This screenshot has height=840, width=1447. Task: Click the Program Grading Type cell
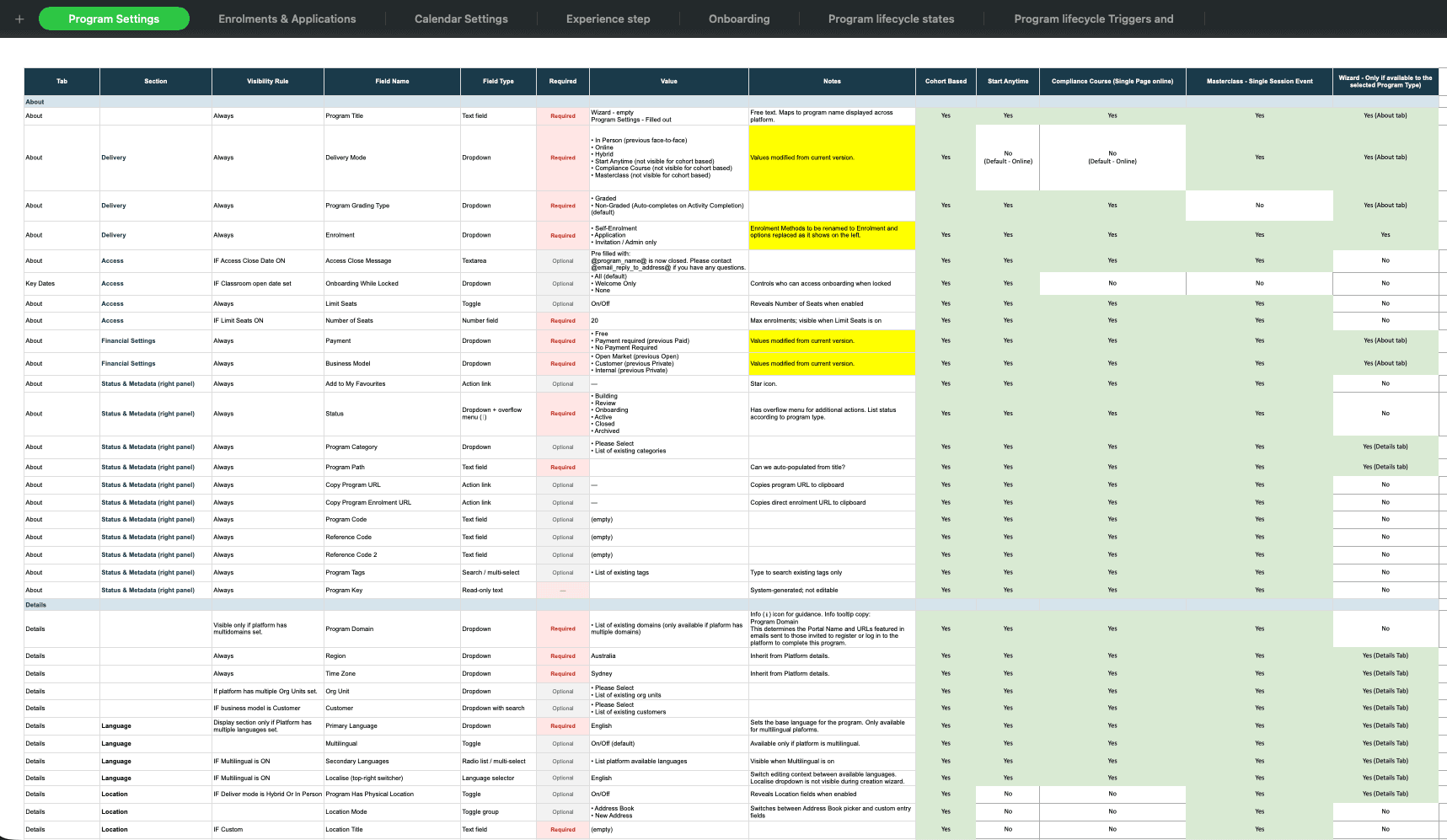point(392,206)
